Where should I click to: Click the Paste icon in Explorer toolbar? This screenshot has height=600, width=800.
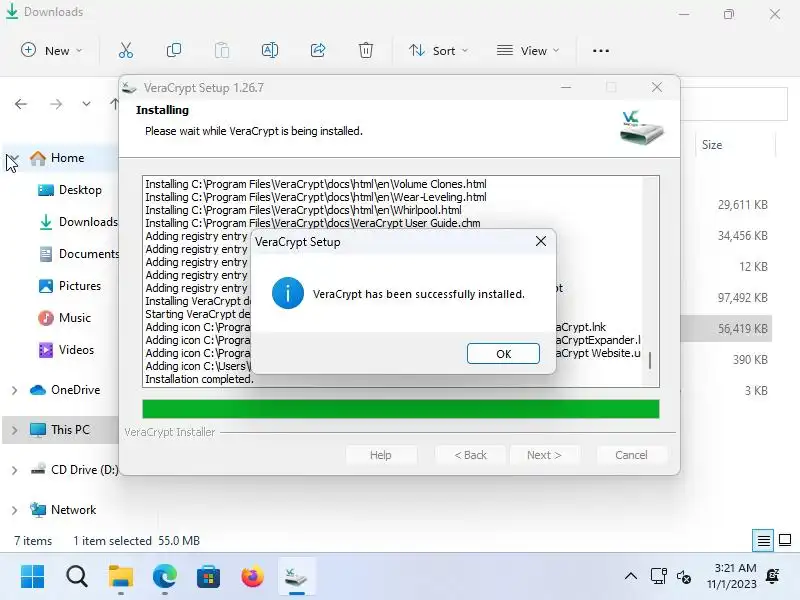(222, 51)
